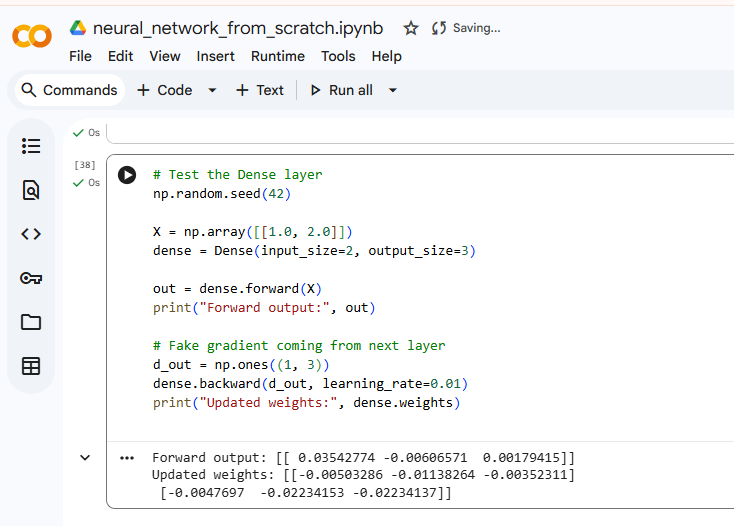
Task: Open the Run all dropdown arrow
Action: 393,90
